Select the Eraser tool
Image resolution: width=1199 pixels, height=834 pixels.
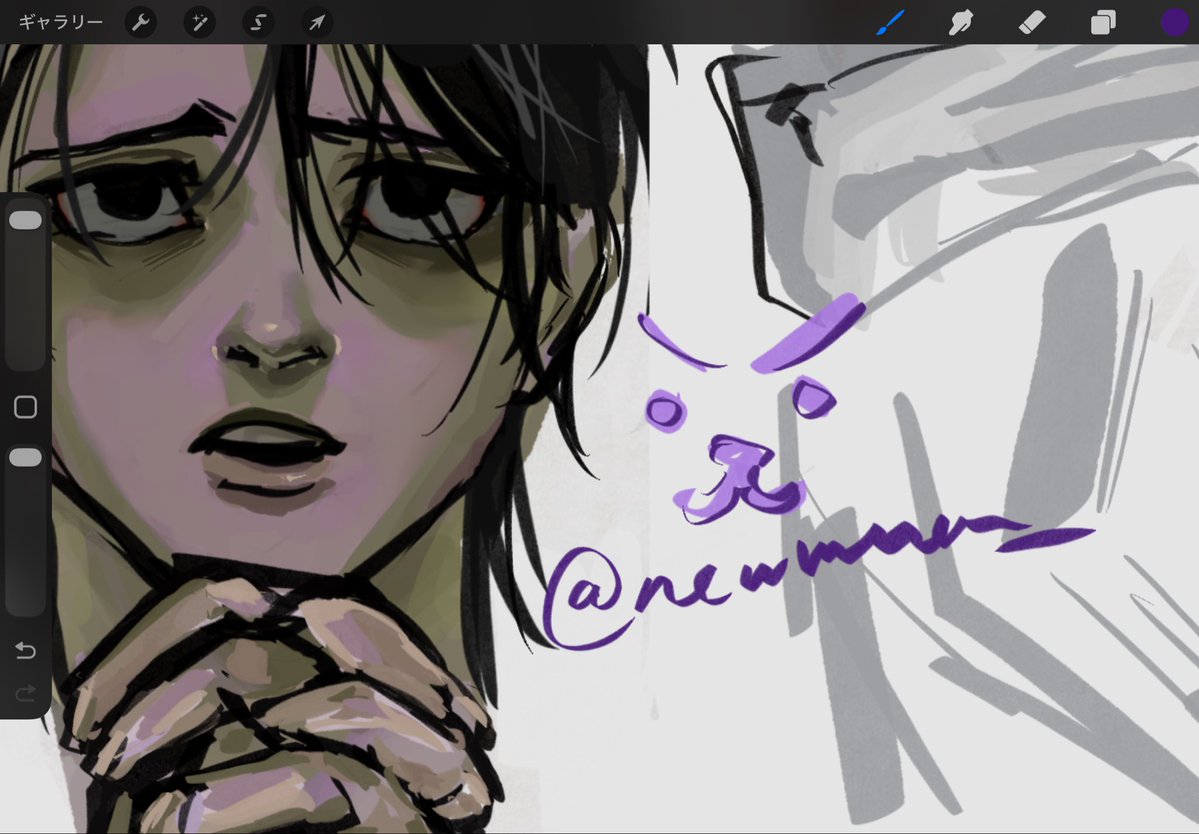pyautogui.click(x=1032, y=22)
